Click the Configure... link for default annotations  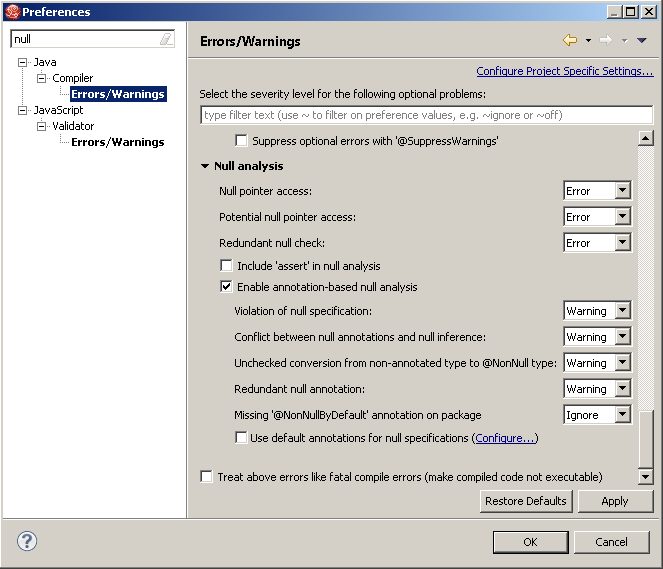[x=505, y=438]
